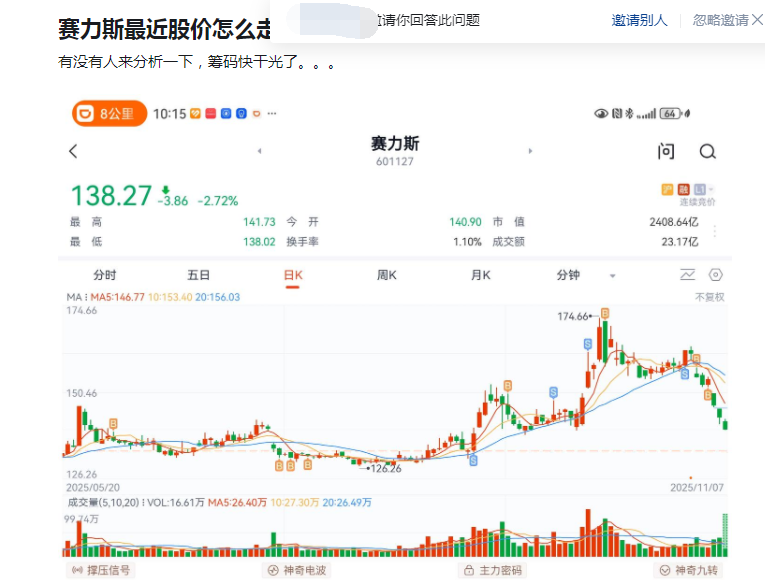Click the 成交量(5,10,20) volume label
This screenshot has height=580, width=765.
coord(103,502)
